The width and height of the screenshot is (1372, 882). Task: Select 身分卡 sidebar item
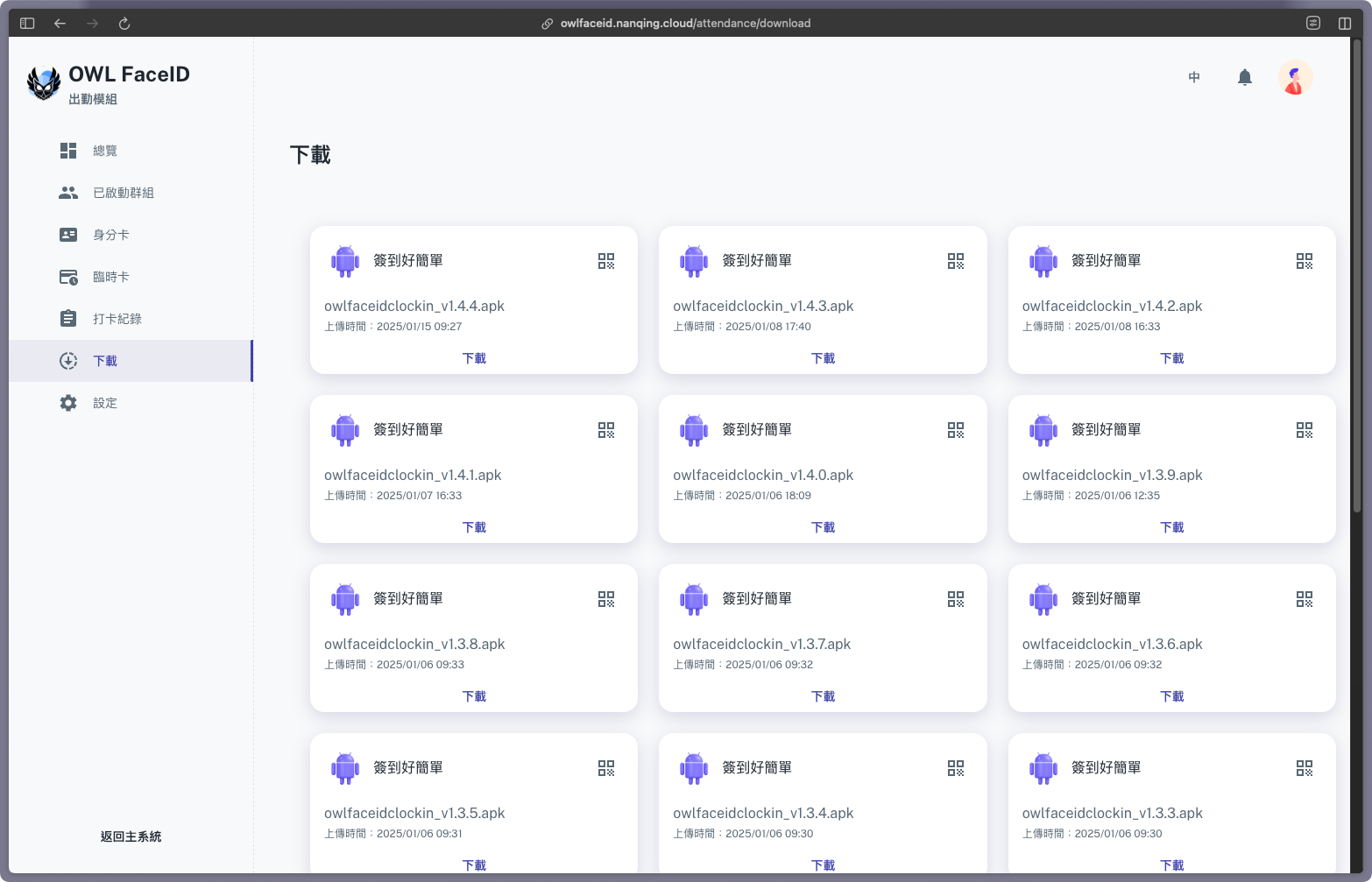110,235
